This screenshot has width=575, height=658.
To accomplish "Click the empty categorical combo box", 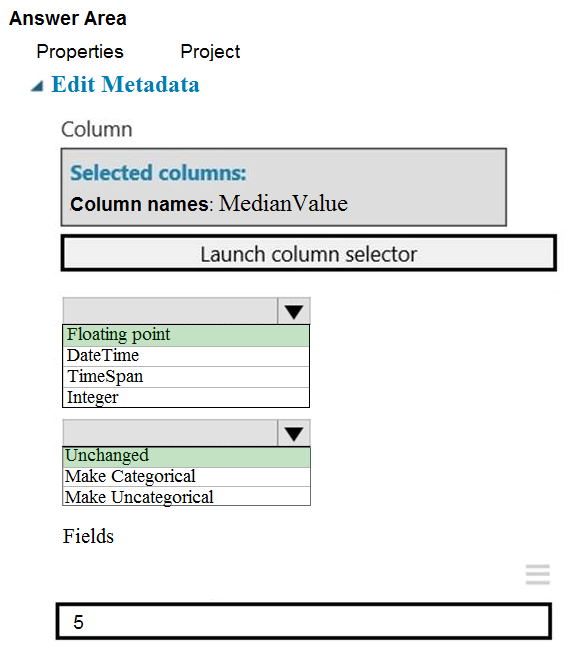I will [170, 433].
